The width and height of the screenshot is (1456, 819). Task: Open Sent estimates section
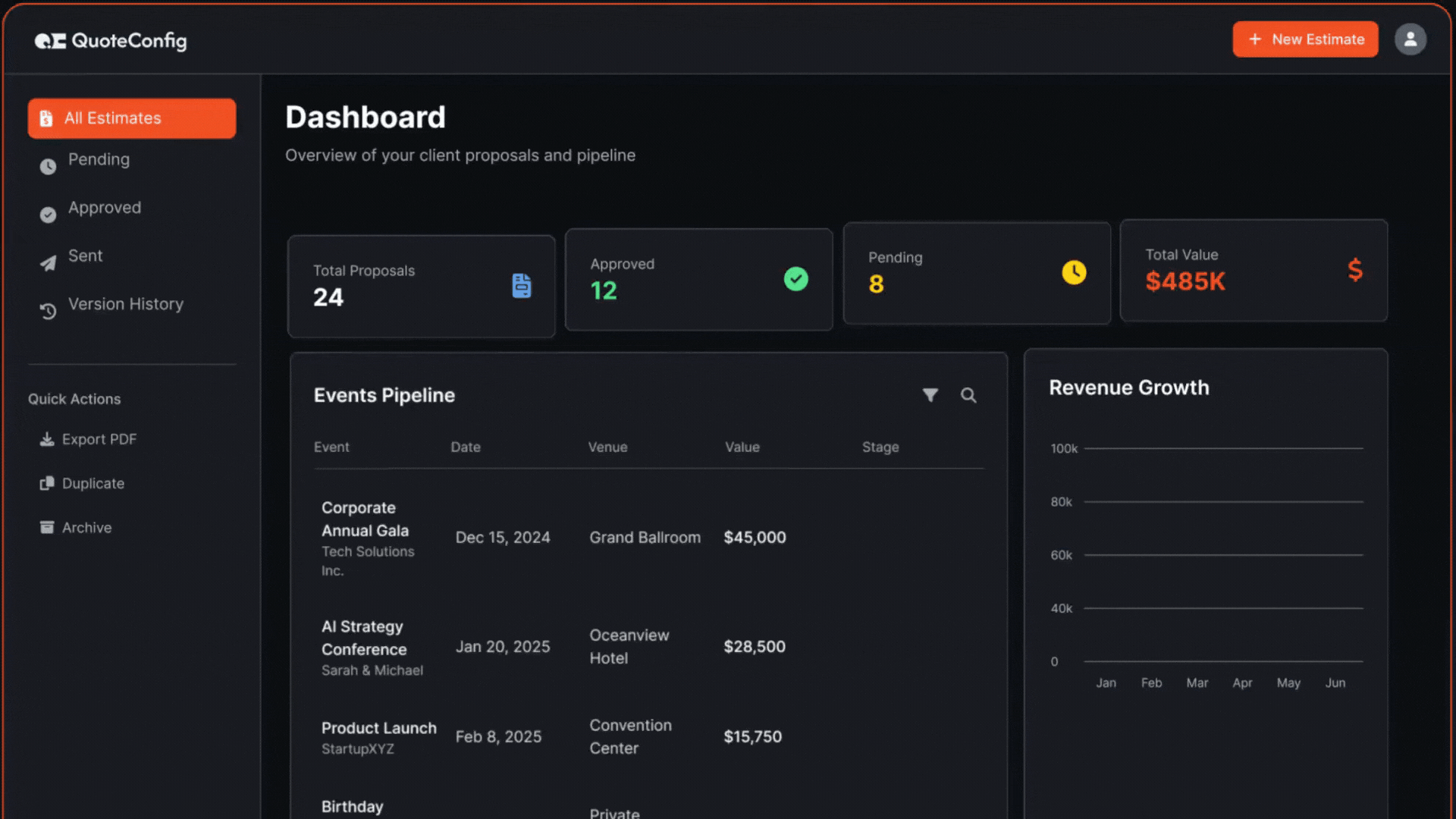pyautogui.click(x=85, y=256)
